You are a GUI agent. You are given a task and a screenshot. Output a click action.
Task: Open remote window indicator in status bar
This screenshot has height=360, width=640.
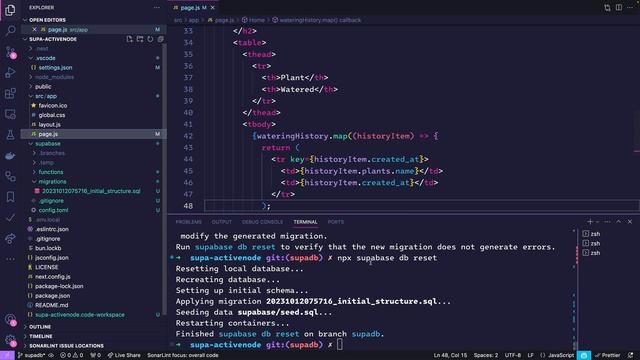coord(7,356)
